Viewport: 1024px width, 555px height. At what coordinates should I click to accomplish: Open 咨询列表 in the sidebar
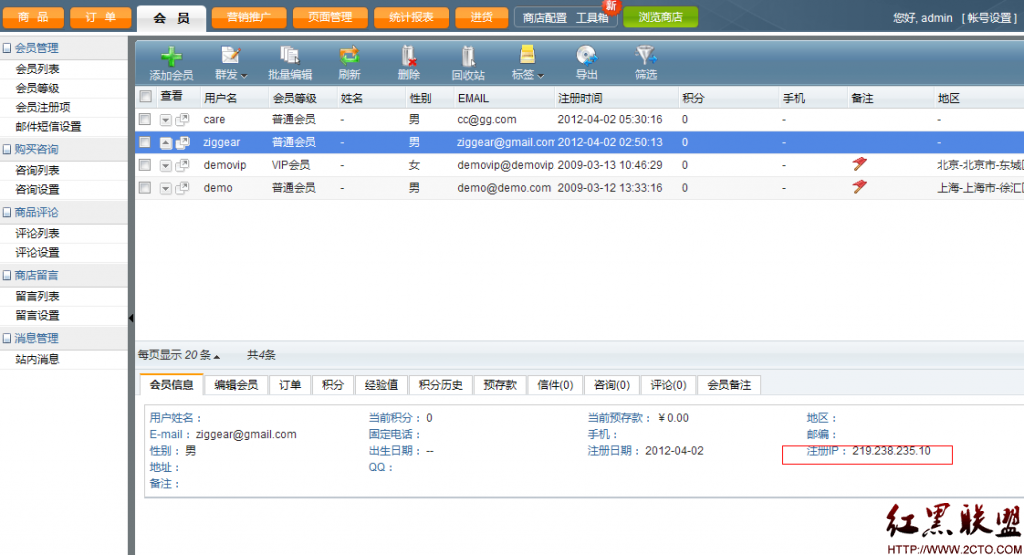[38, 170]
